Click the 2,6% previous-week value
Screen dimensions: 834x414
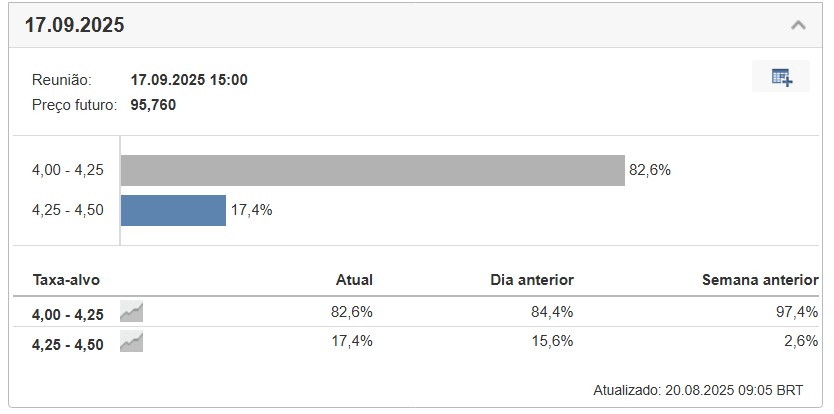801,341
